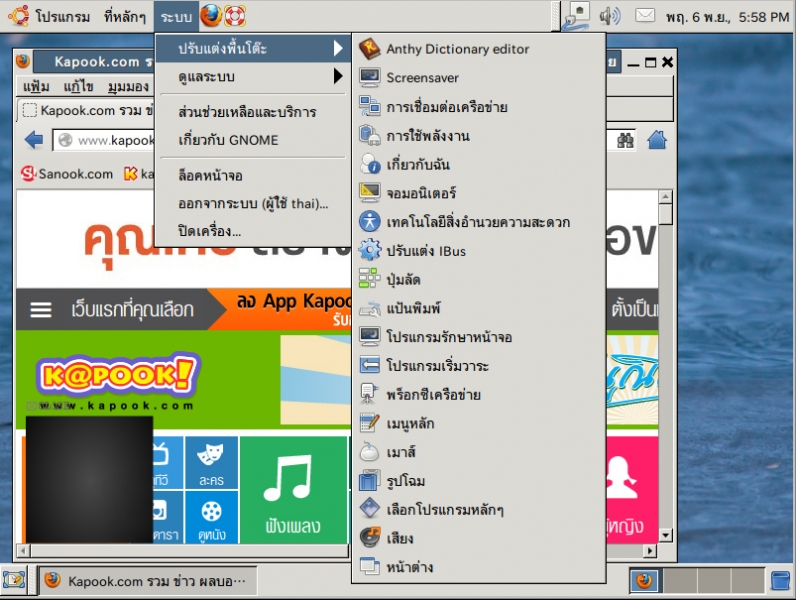The image size is (796, 600).
Task: Click Kapook taskbar window button
Action: pyautogui.click(x=148, y=580)
